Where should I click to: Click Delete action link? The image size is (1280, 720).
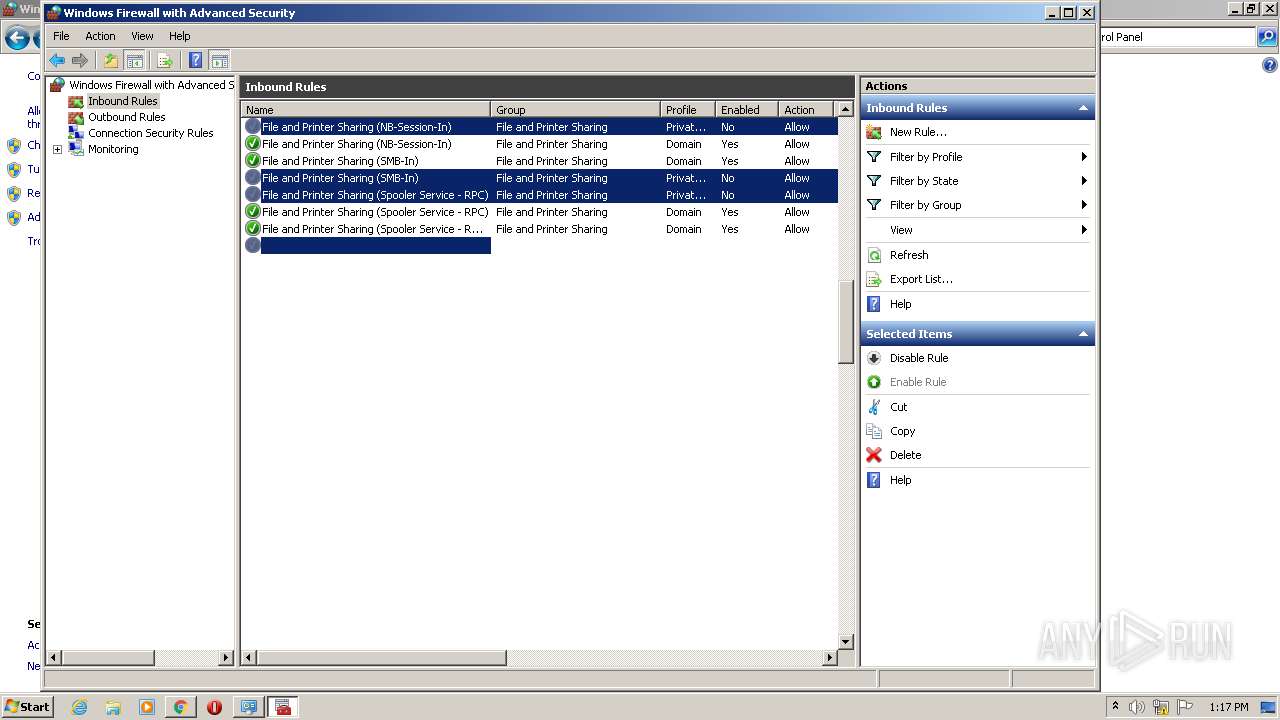tap(906, 455)
